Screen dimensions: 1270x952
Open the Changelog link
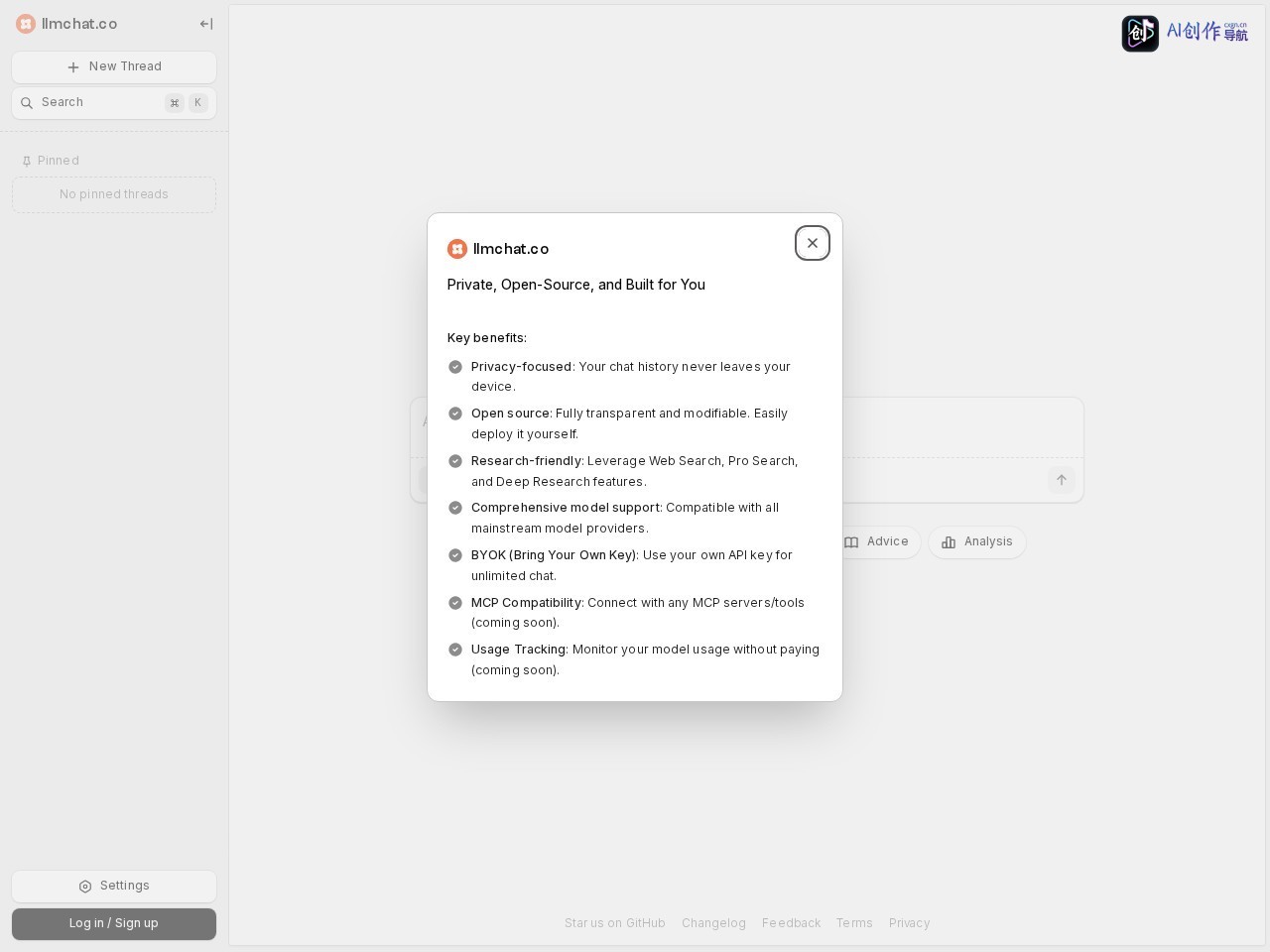coord(713,923)
